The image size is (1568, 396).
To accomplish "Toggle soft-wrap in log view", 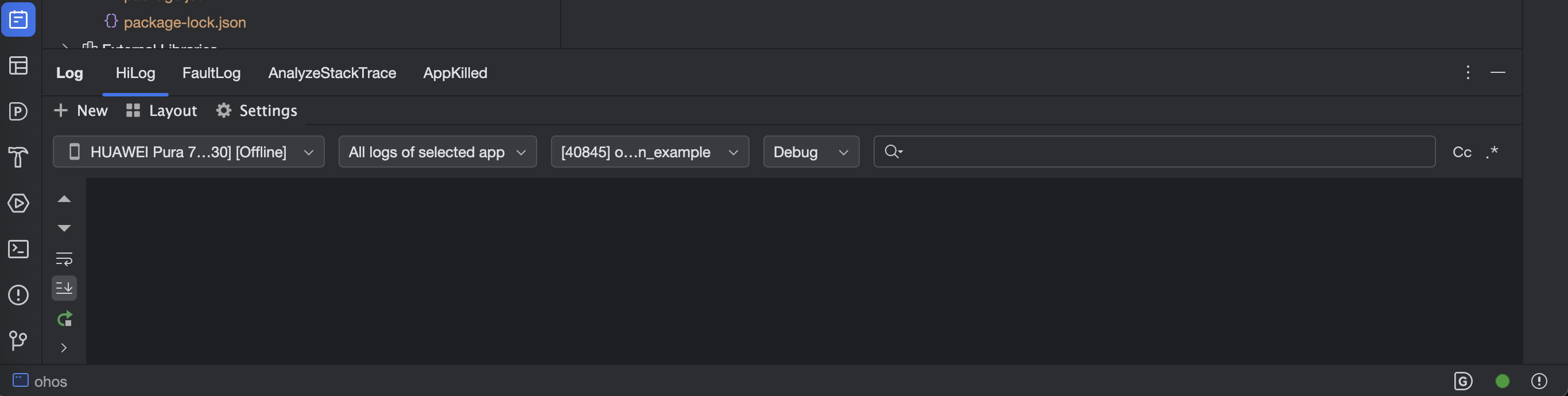I will pos(64,258).
